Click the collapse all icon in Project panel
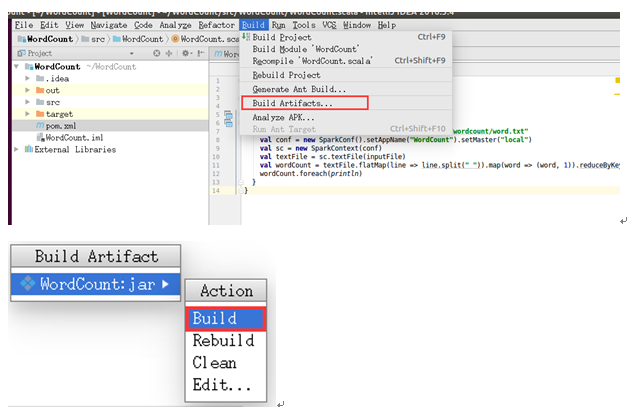Screen dimensions: 641x407 pyautogui.click(x=169, y=54)
